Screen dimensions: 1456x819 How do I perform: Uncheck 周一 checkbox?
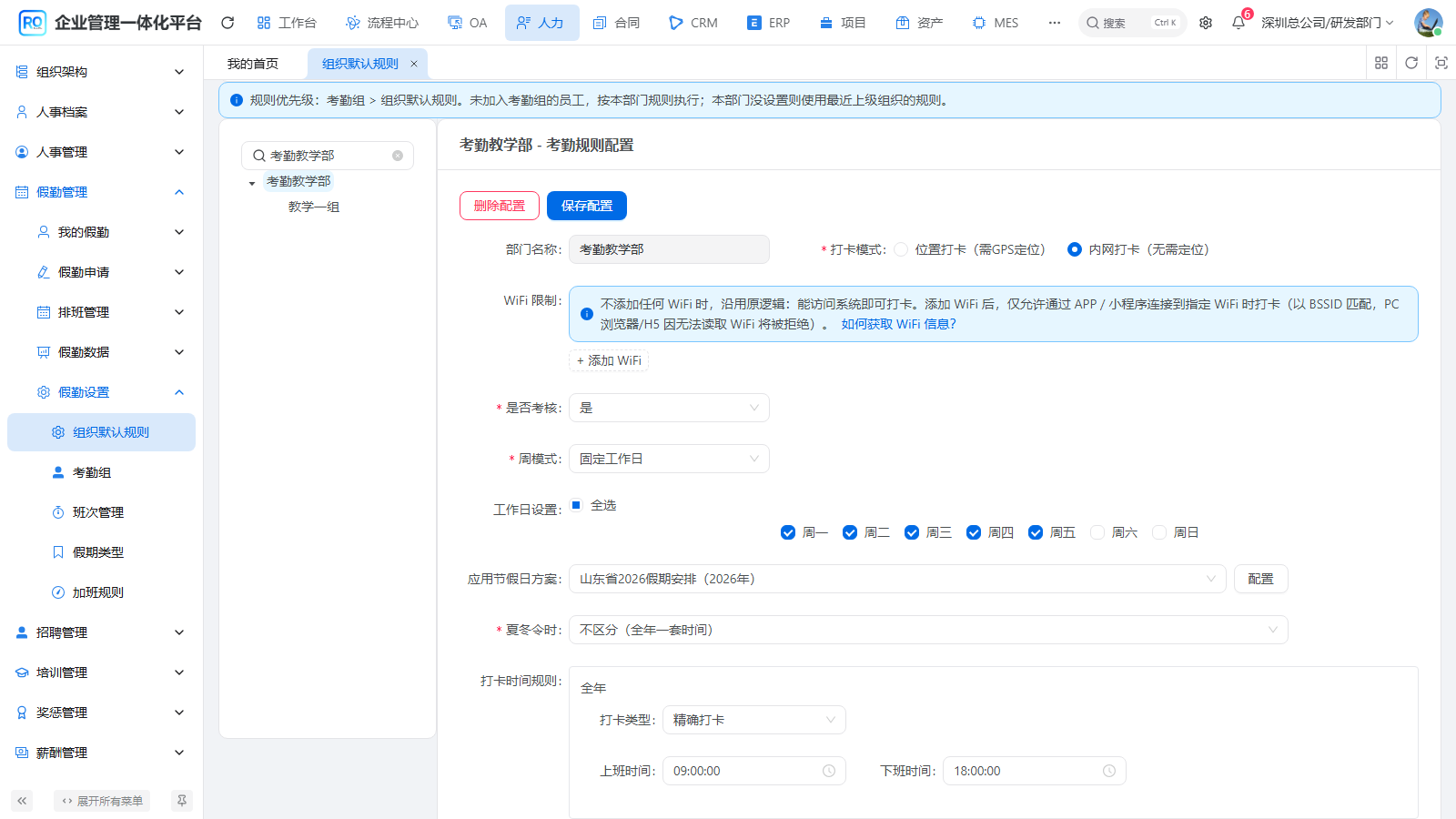(x=788, y=532)
